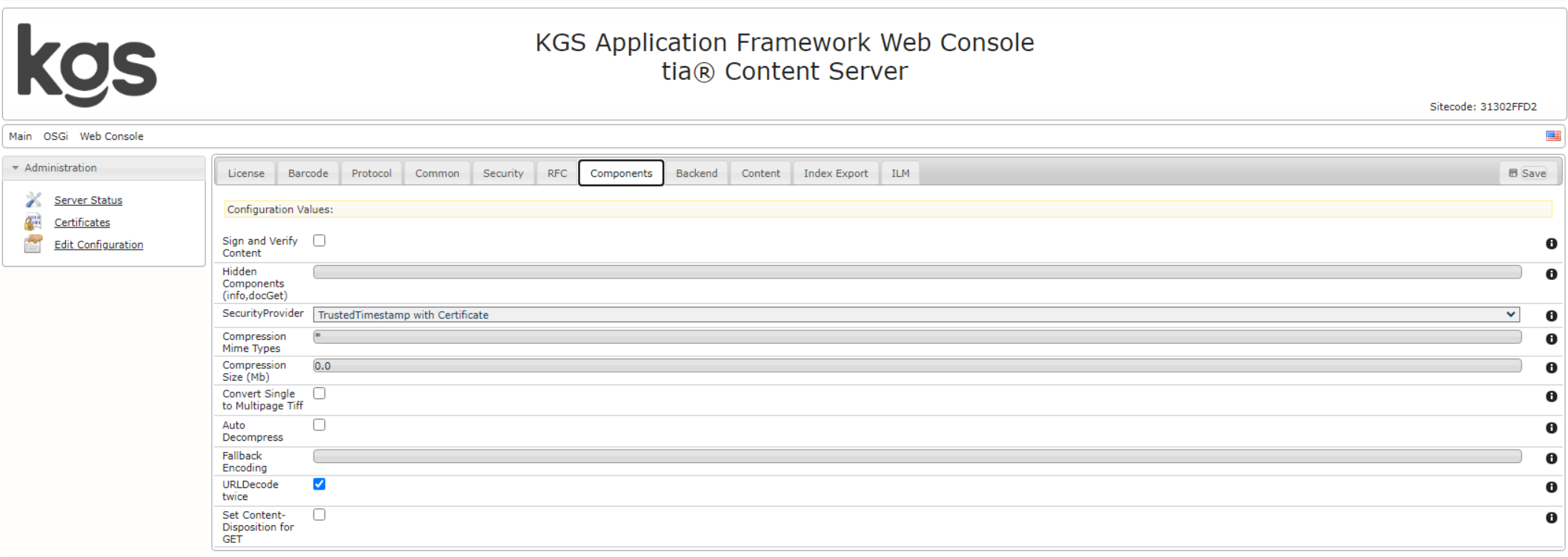Show info for Hidden Components
Screen dimensions: 1568x557
click(1551, 274)
